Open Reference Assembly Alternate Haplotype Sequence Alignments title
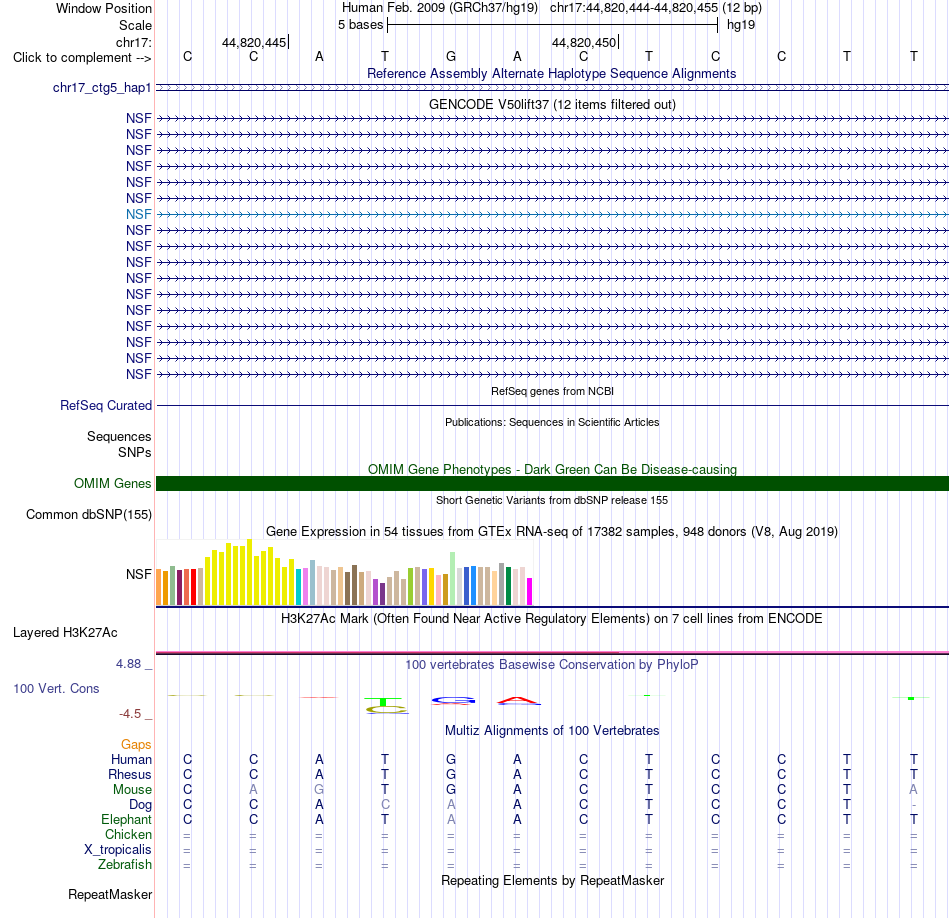 552,73
